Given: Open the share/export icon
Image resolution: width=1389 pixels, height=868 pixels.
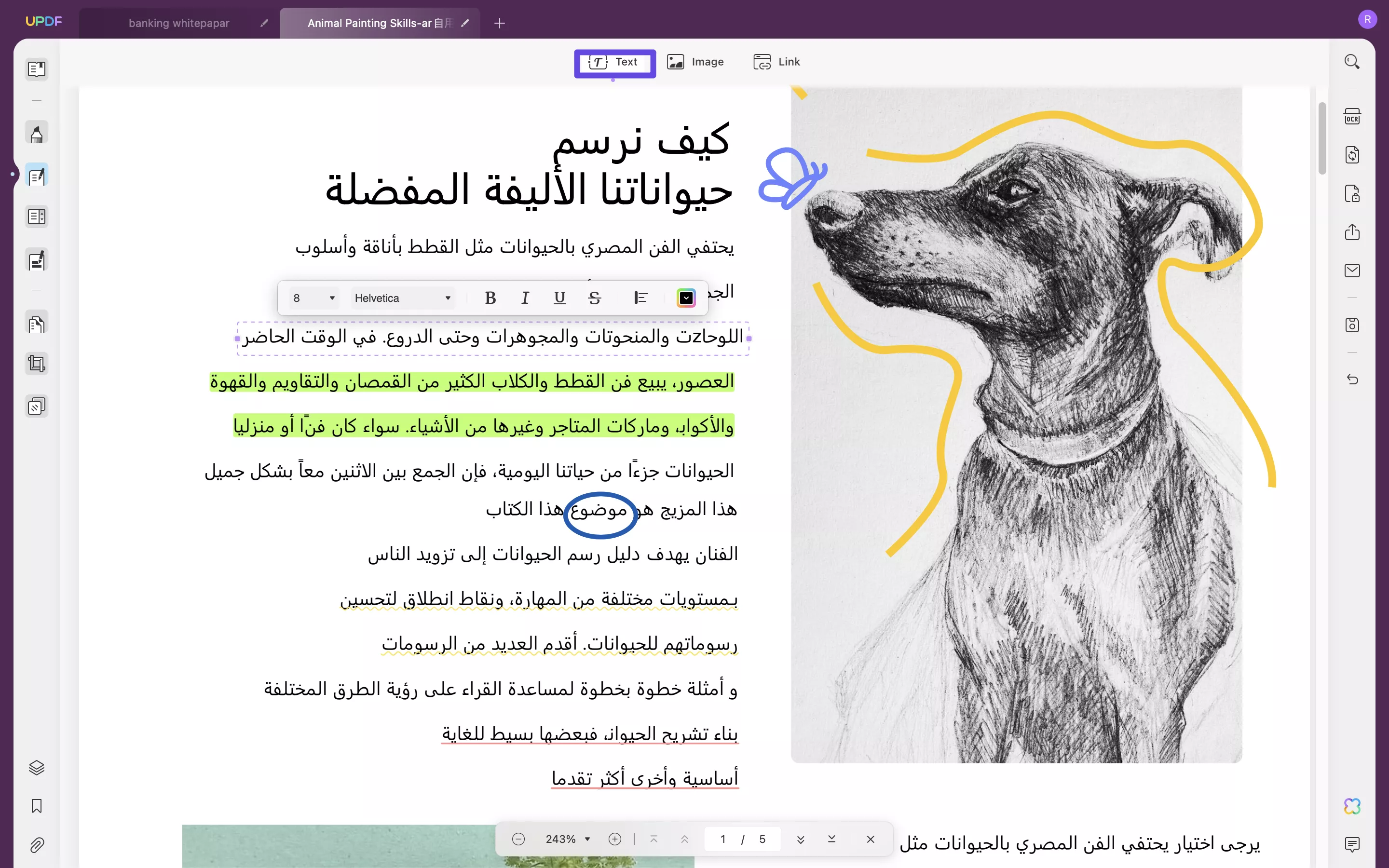Looking at the screenshot, I should 1352,232.
